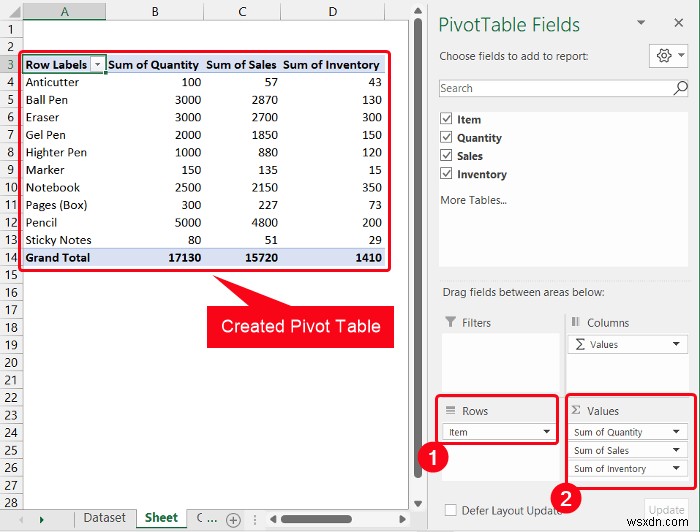
Task: Add a new sheet with the plus icon
Action: click(x=233, y=520)
